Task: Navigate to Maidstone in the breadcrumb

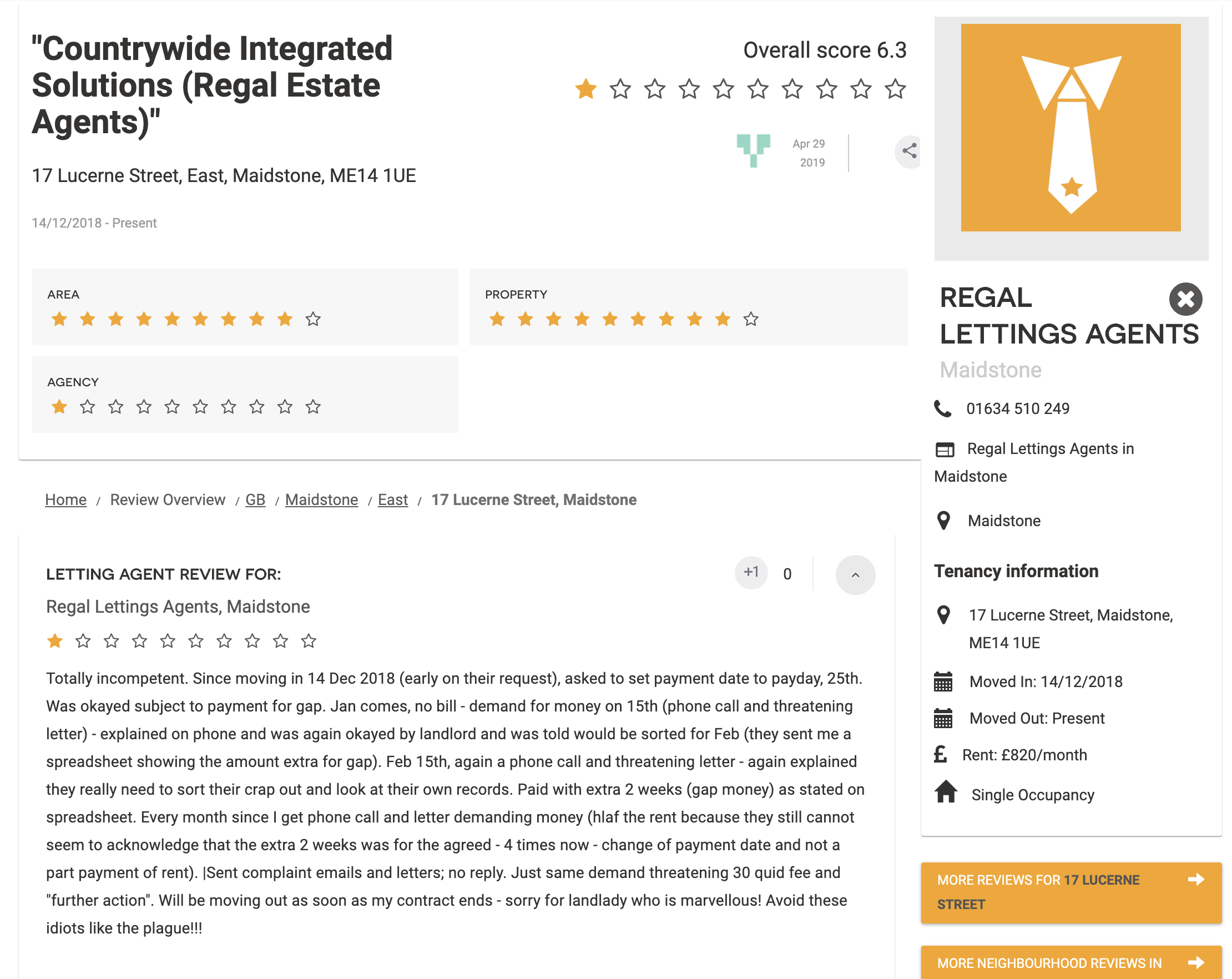Action: pyautogui.click(x=321, y=500)
